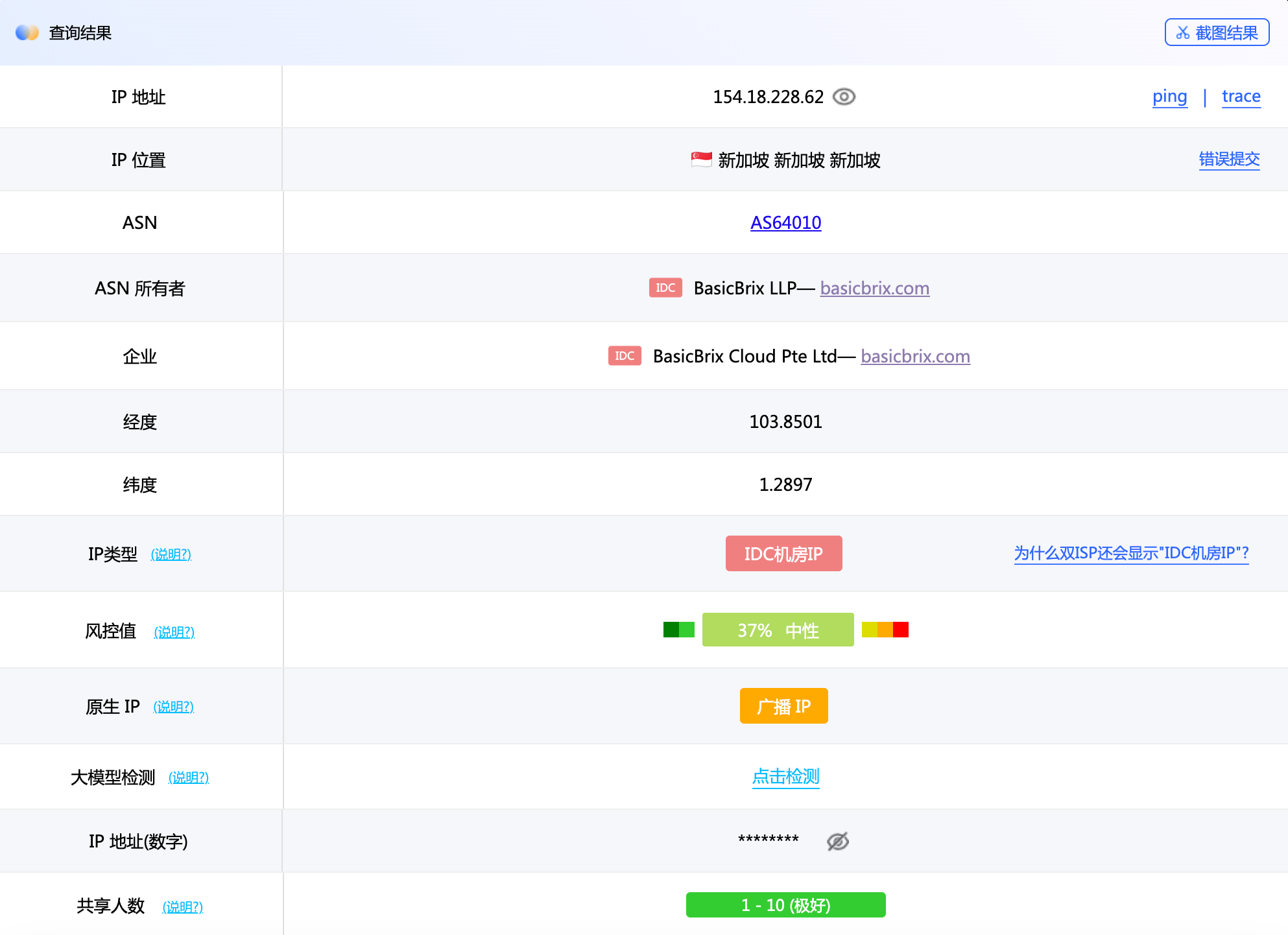
Task: Click the red high-risk color swatch
Action: 900,630
